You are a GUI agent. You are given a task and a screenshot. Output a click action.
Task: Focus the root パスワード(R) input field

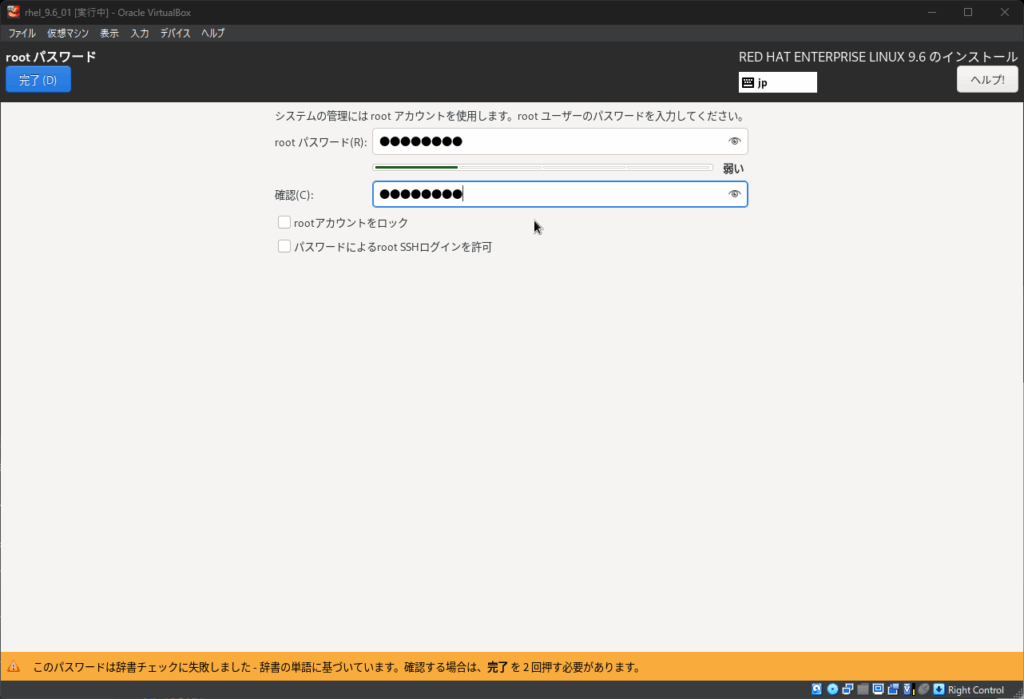tap(560, 141)
